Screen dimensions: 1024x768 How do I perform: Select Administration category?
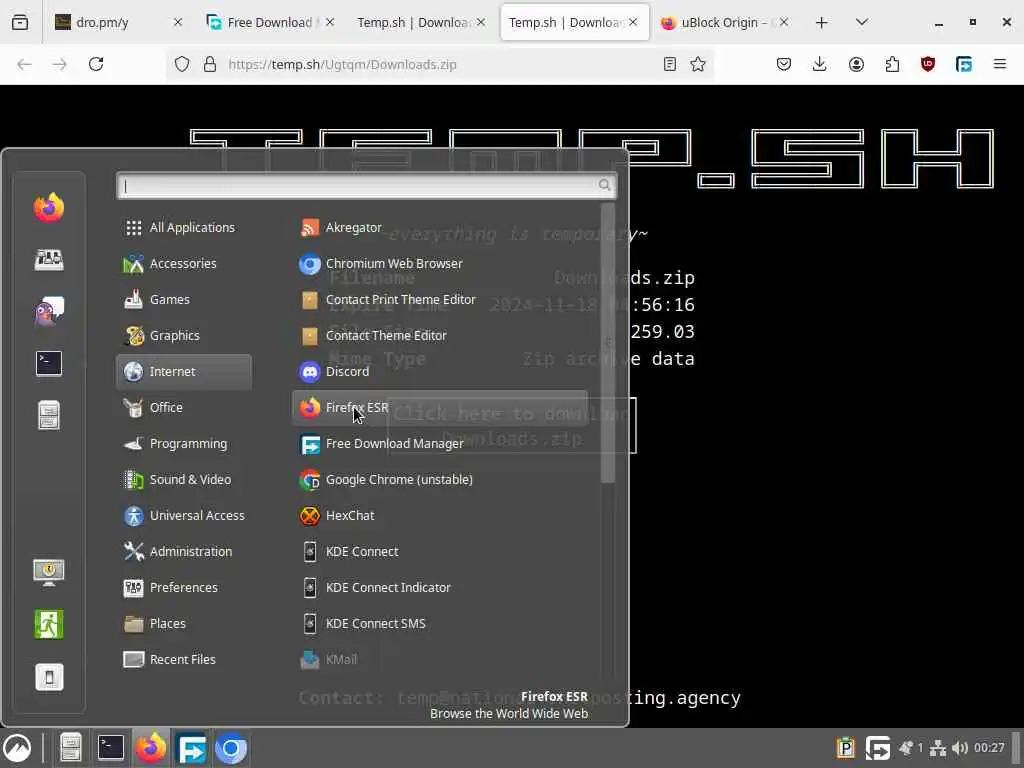[x=184, y=551]
